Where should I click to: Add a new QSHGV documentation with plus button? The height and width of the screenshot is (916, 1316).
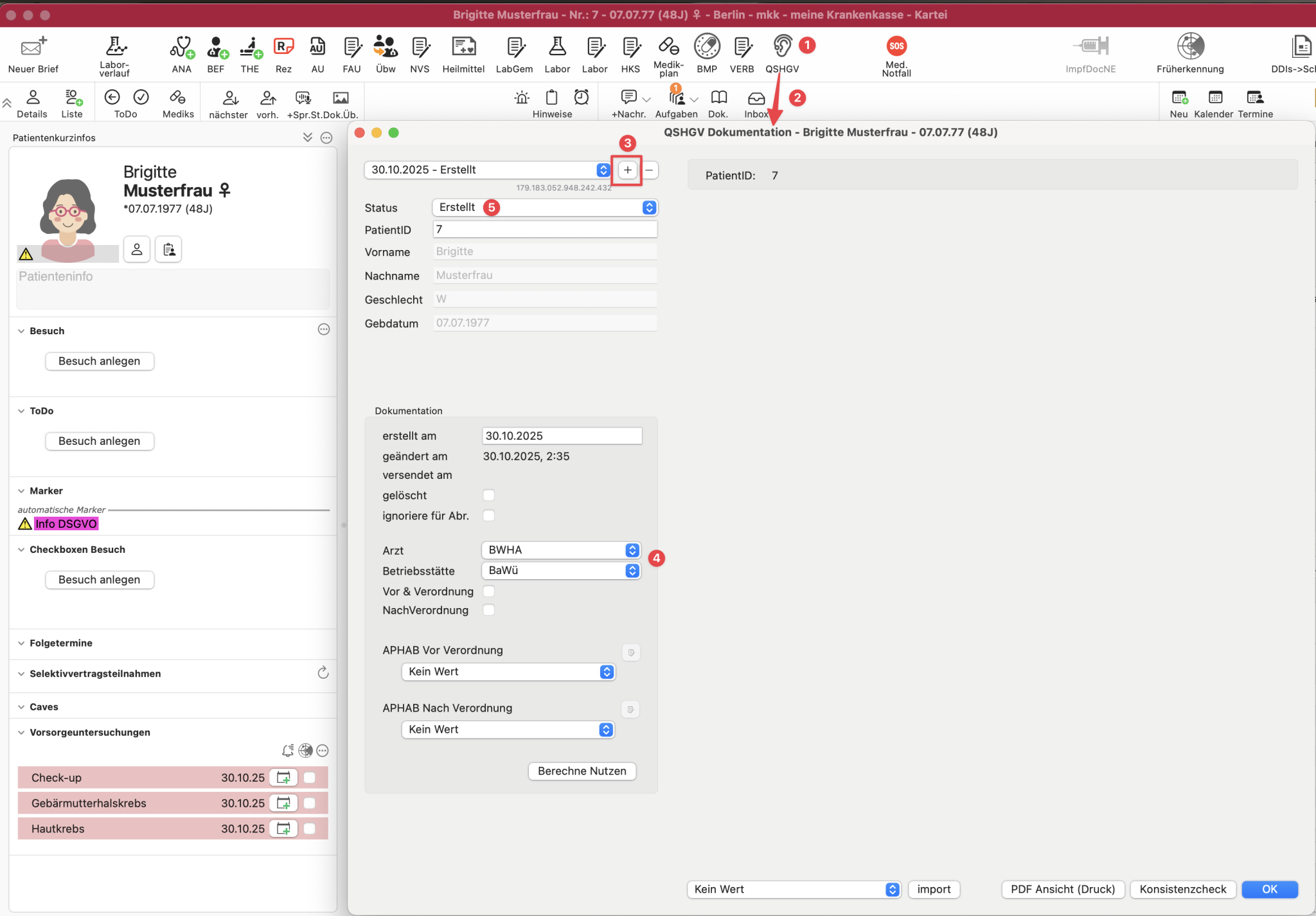click(627, 170)
